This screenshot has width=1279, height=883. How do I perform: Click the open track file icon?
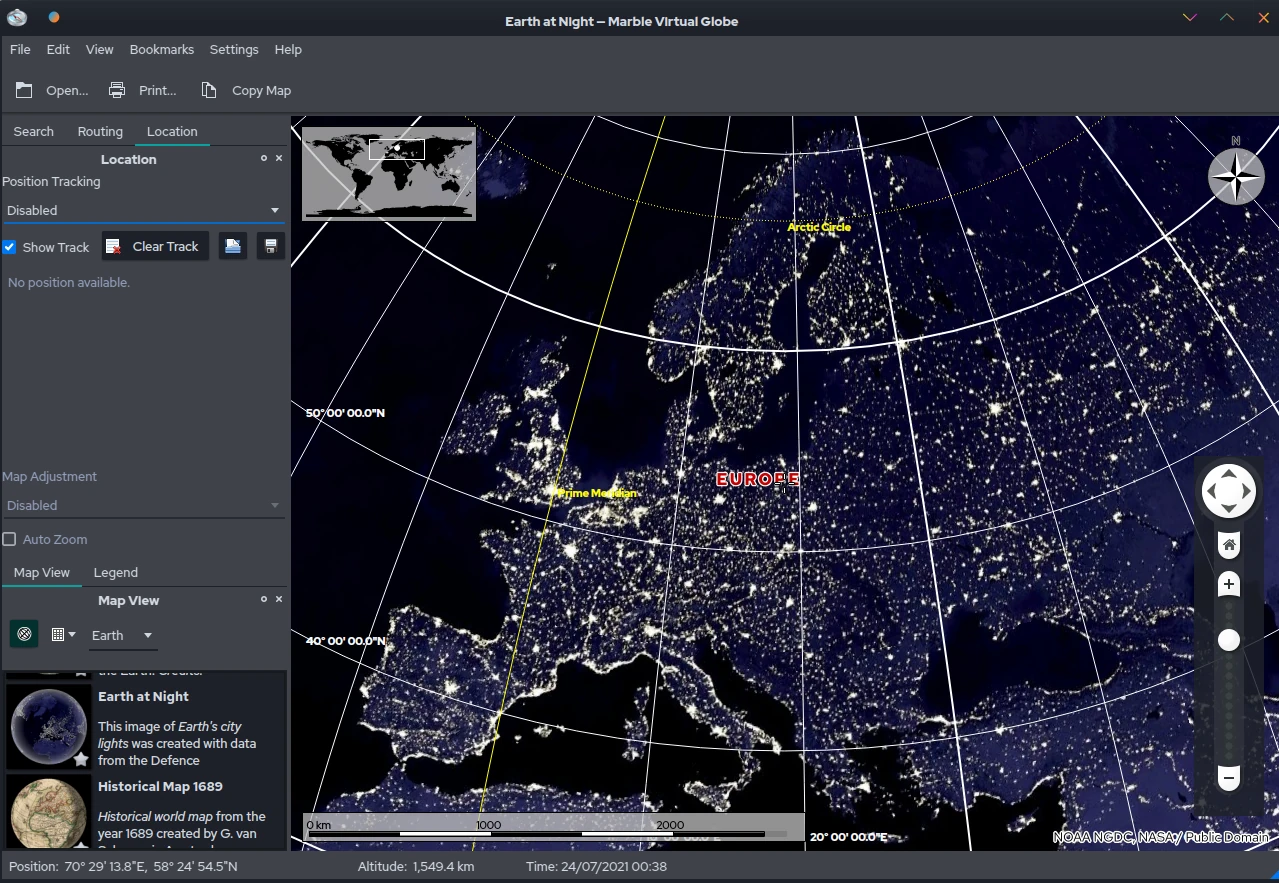233,246
